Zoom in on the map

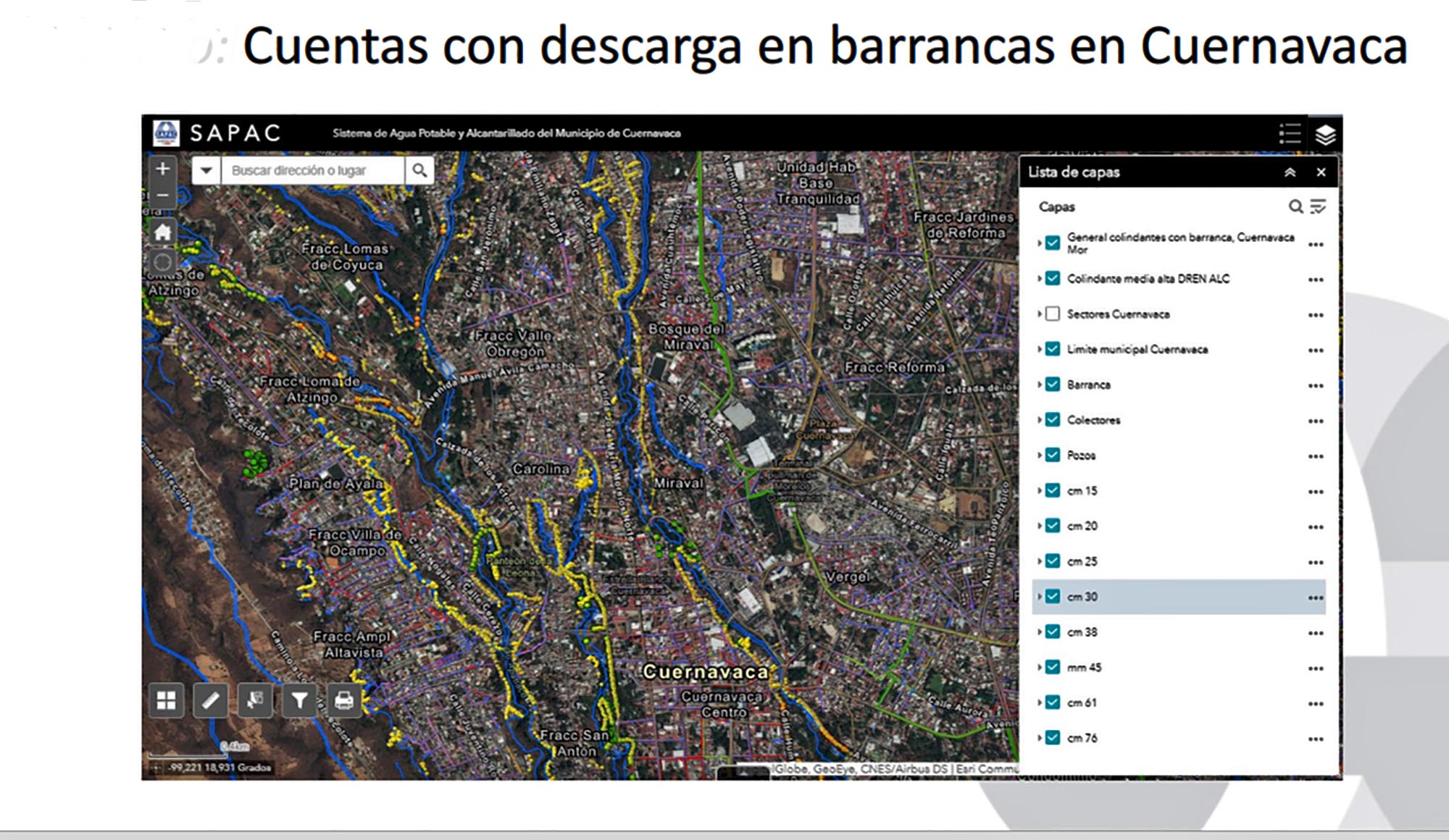click(x=163, y=169)
